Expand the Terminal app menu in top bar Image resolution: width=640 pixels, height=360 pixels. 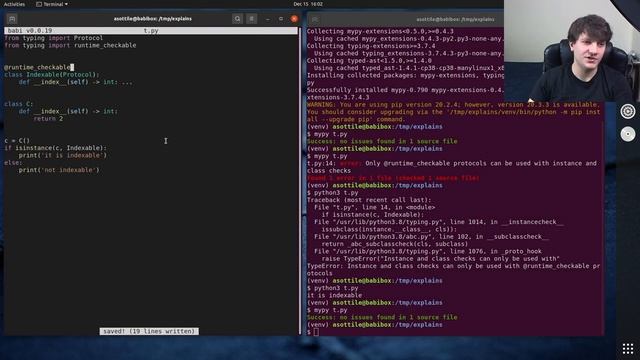point(52,4)
